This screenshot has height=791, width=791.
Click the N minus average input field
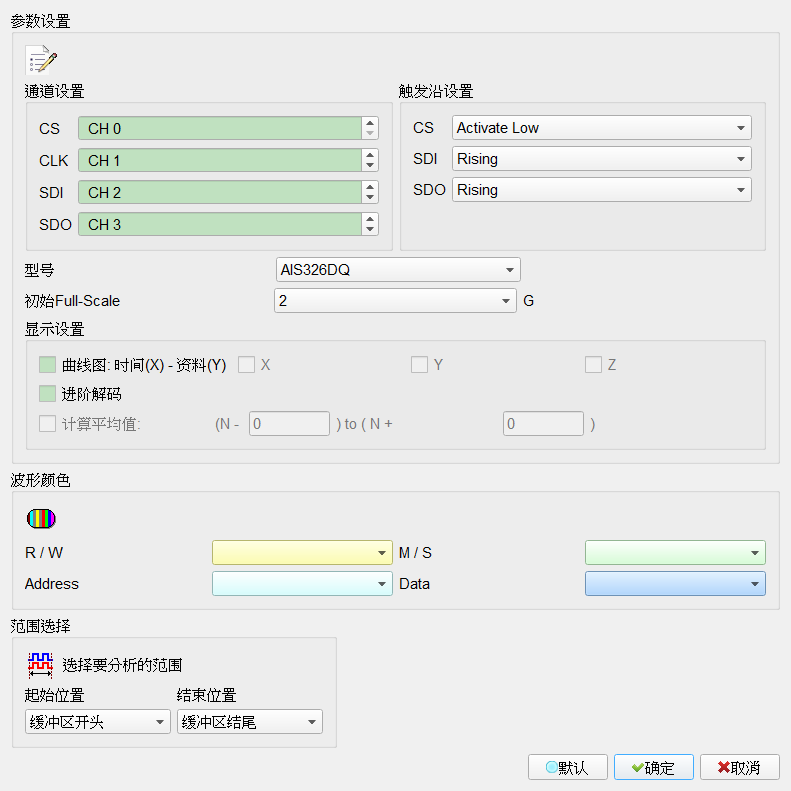click(x=289, y=423)
